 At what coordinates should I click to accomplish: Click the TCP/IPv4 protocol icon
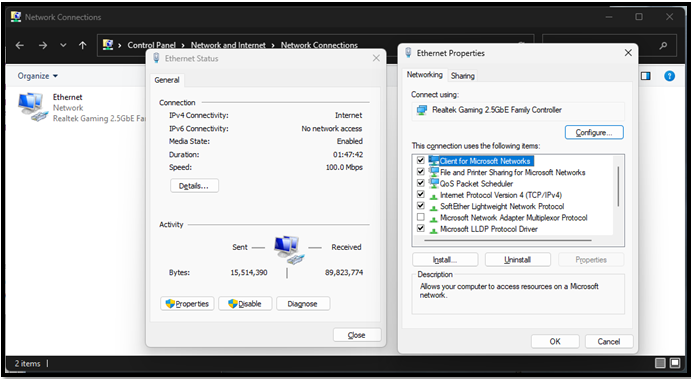click(x=434, y=196)
